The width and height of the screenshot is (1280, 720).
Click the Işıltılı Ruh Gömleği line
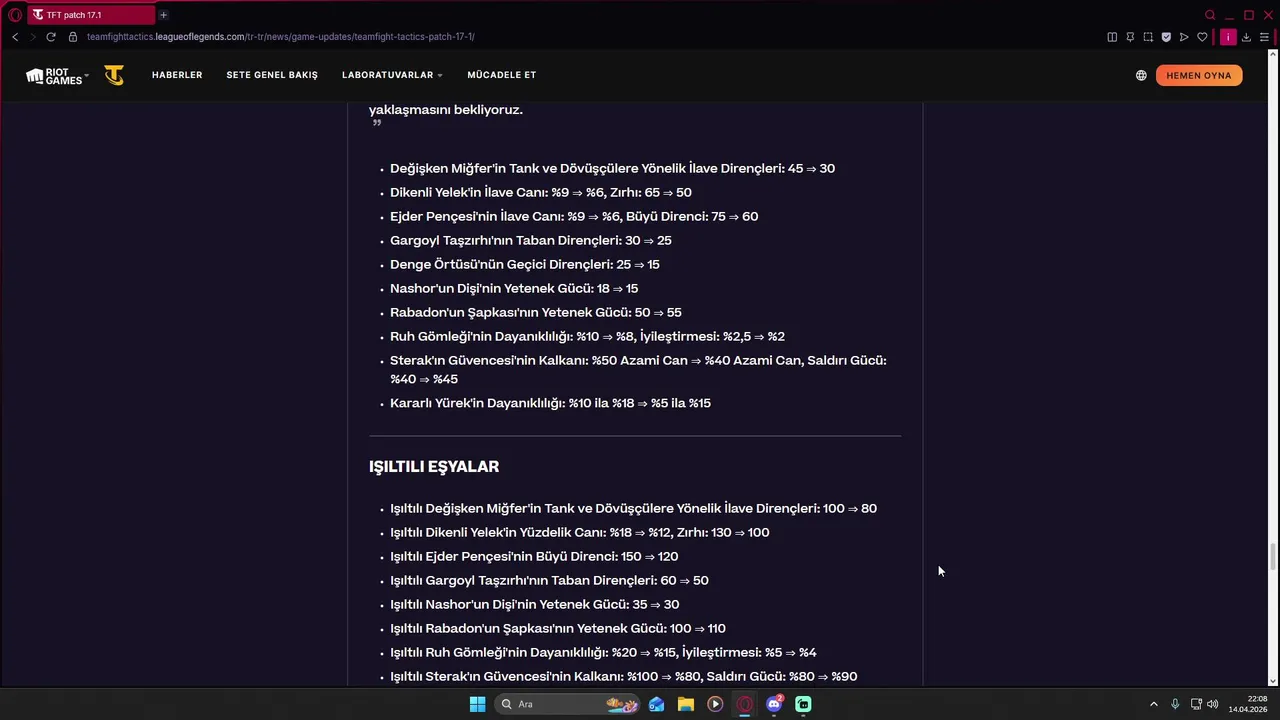(x=603, y=653)
